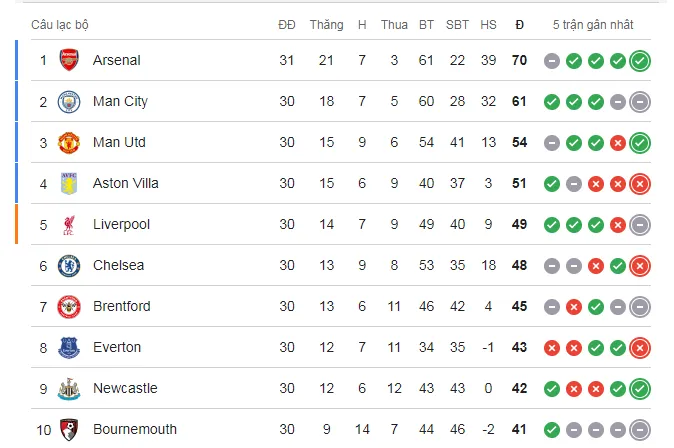The width and height of the screenshot is (674, 448).
Task: Click the Everton club crest icon
Action: [69, 347]
